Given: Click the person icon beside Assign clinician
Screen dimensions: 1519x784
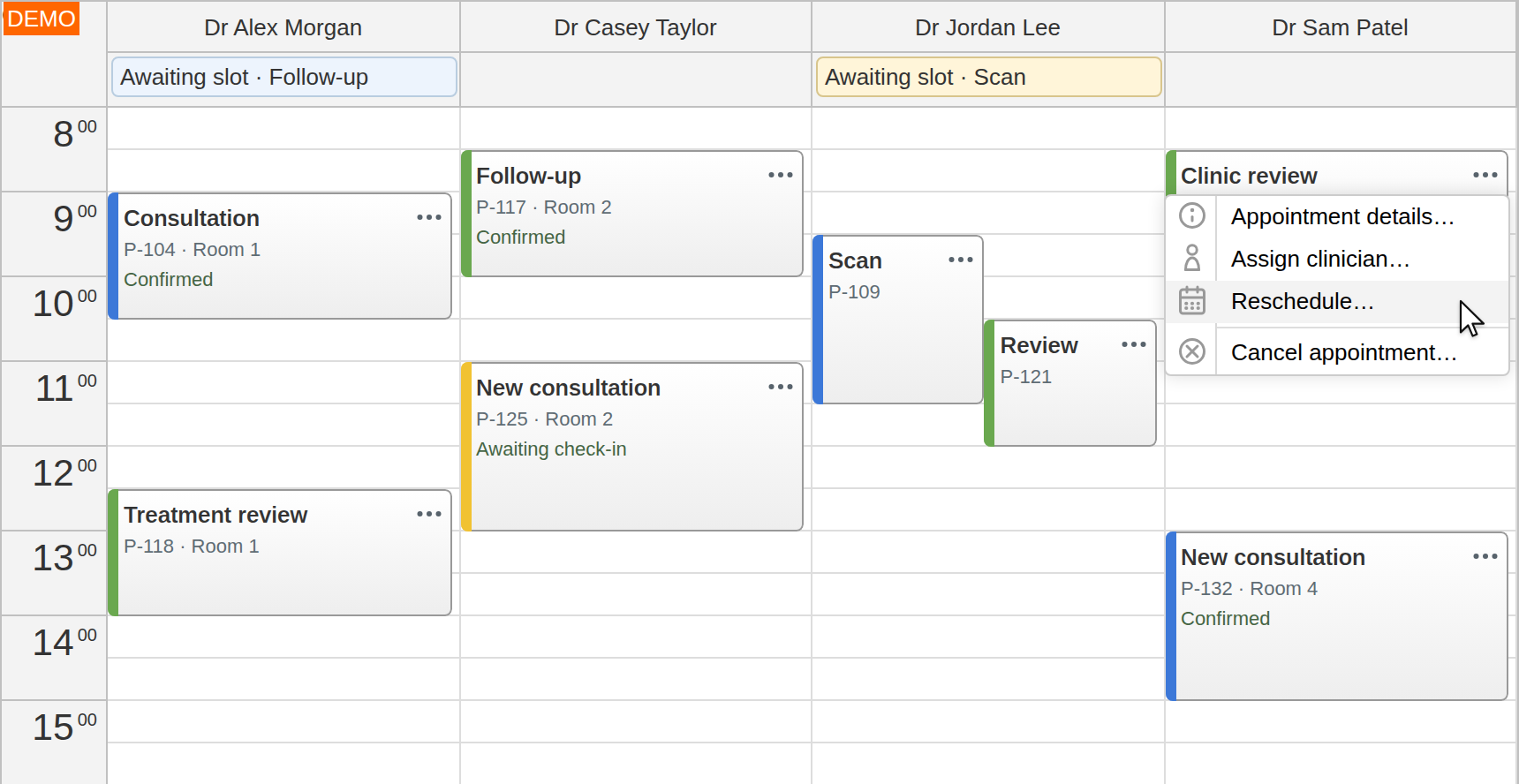Looking at the screenshot, I should (x=1192, y=259).
